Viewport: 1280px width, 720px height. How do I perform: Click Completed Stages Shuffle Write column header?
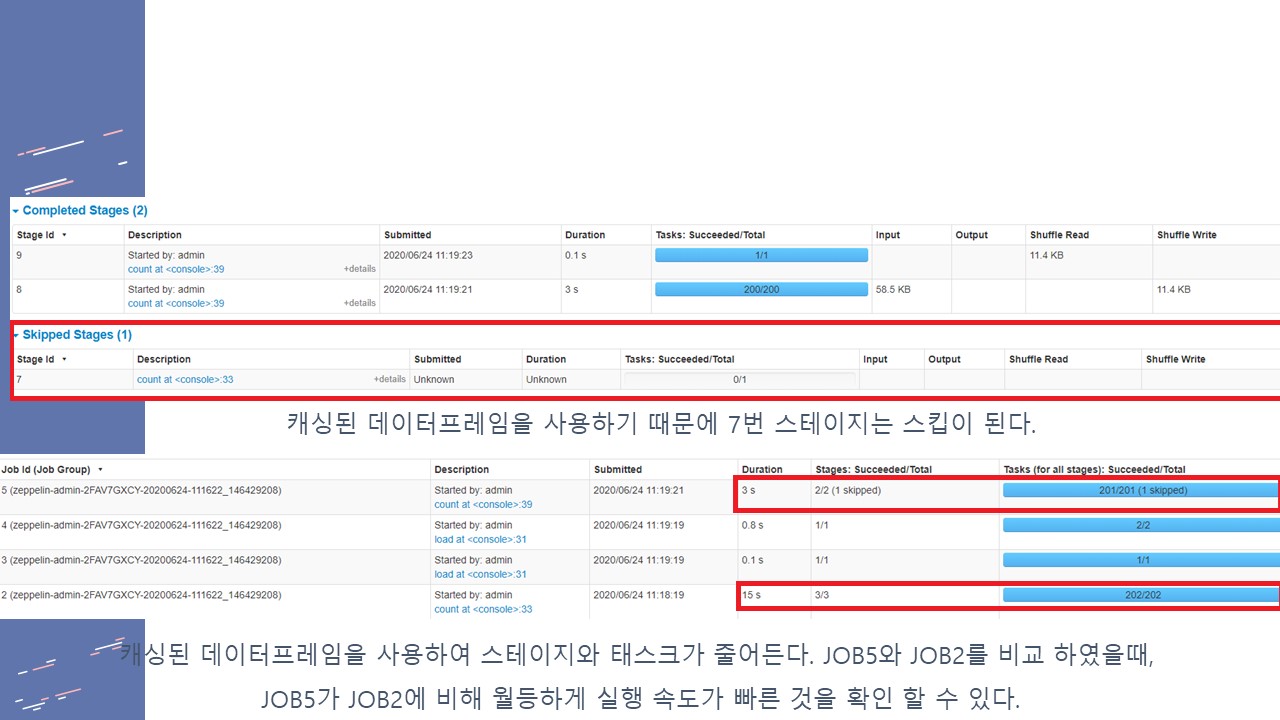tap(1187, 235)
